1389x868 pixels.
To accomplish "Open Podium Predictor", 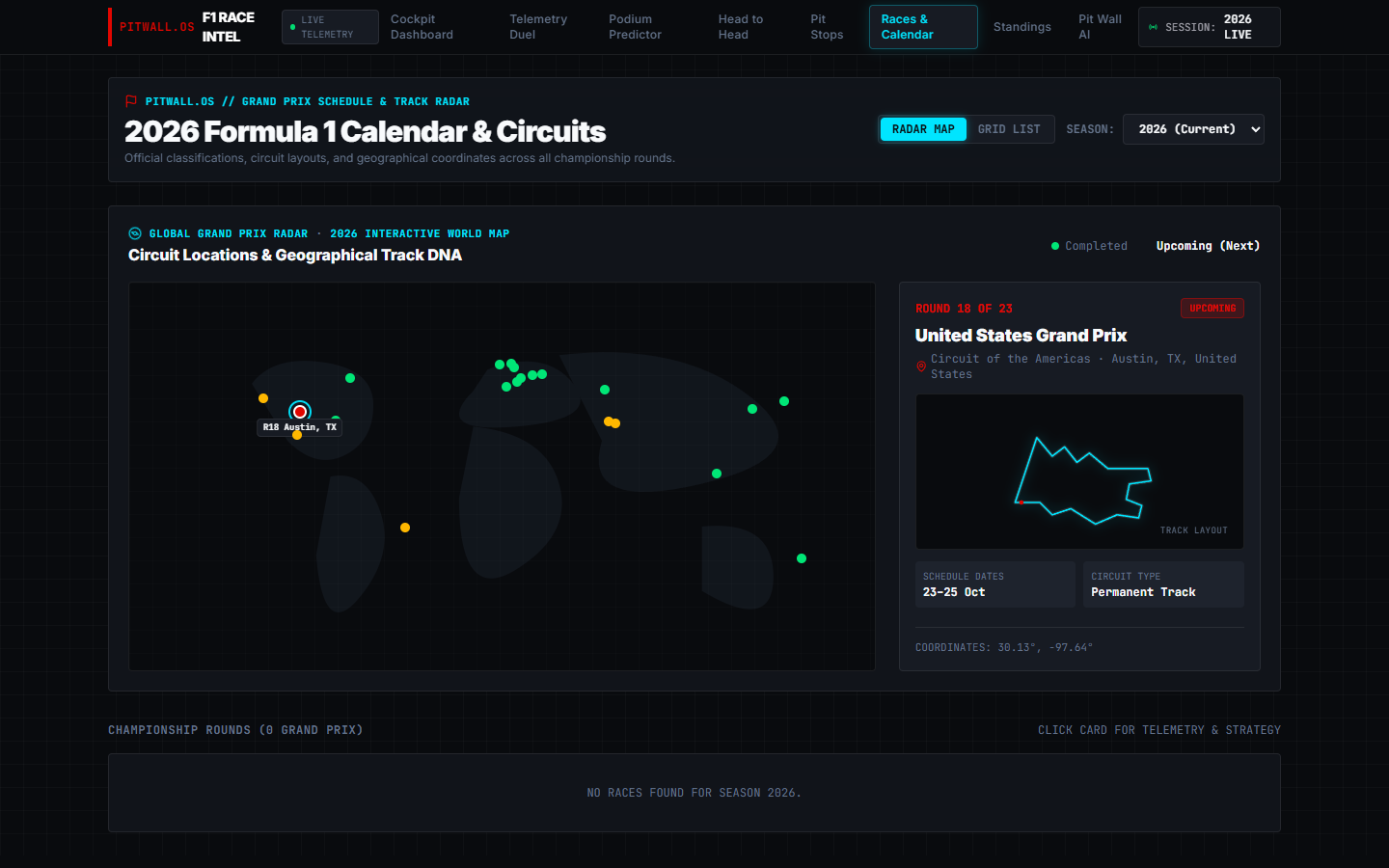I will click(635, 27).
